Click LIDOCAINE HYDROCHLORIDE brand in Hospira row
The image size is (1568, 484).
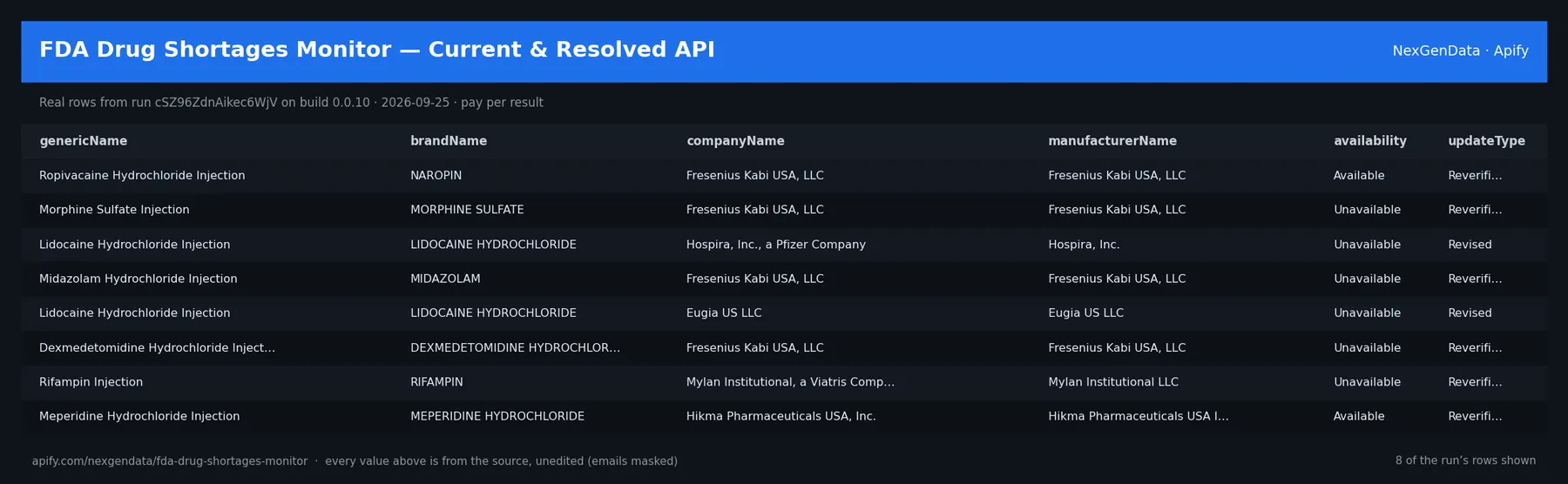coord(493,245)
